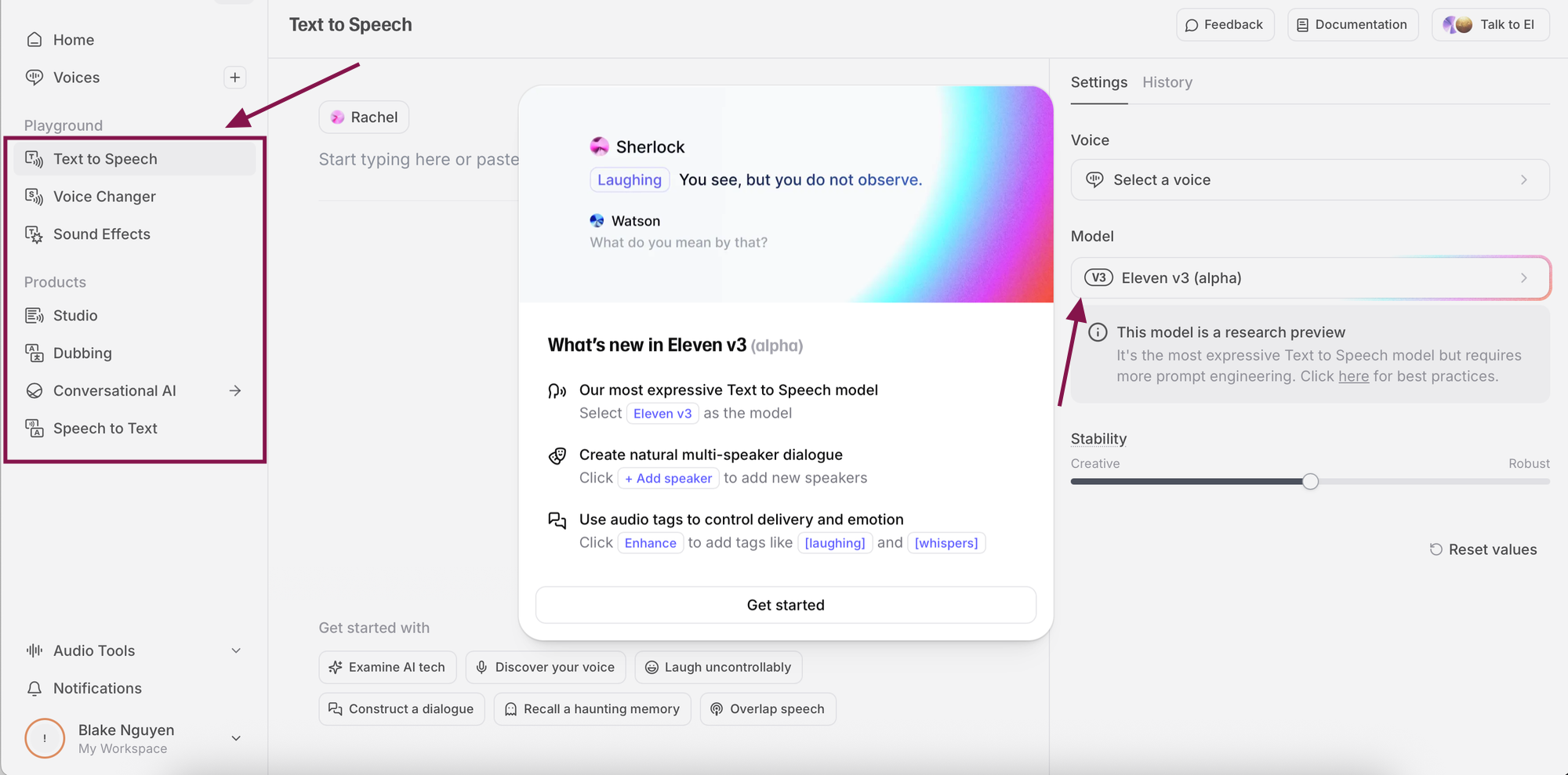Image resolution: width=1568 pixels, height=775 pixels.
Task: Click the Studio sidebar icon
Action: click(34, 316)
